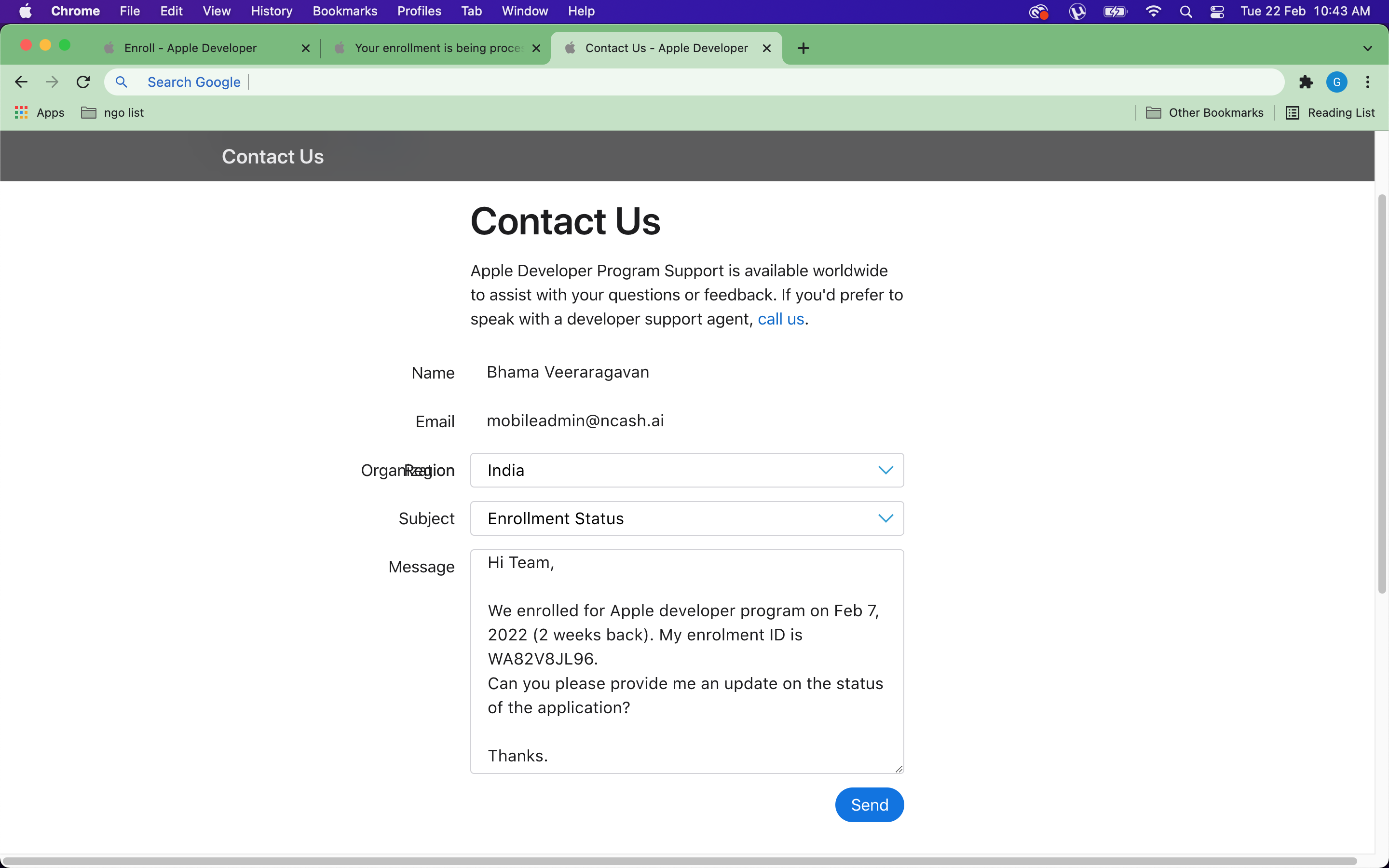Open the Tab menu
Screen dimensions: 1389x868
471,11
